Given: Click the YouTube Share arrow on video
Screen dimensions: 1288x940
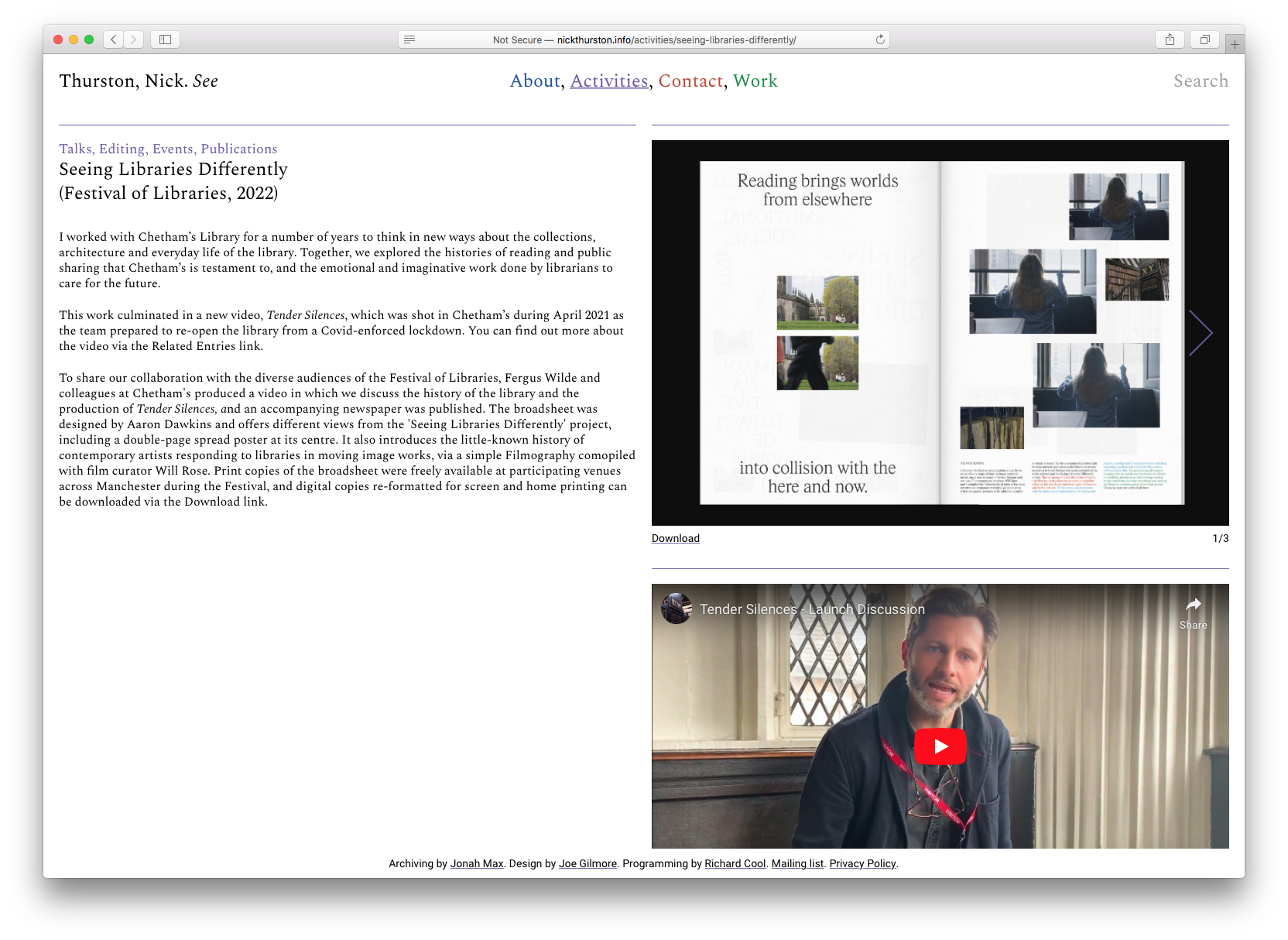Looking at the screenshot, I should [1193, 612].
